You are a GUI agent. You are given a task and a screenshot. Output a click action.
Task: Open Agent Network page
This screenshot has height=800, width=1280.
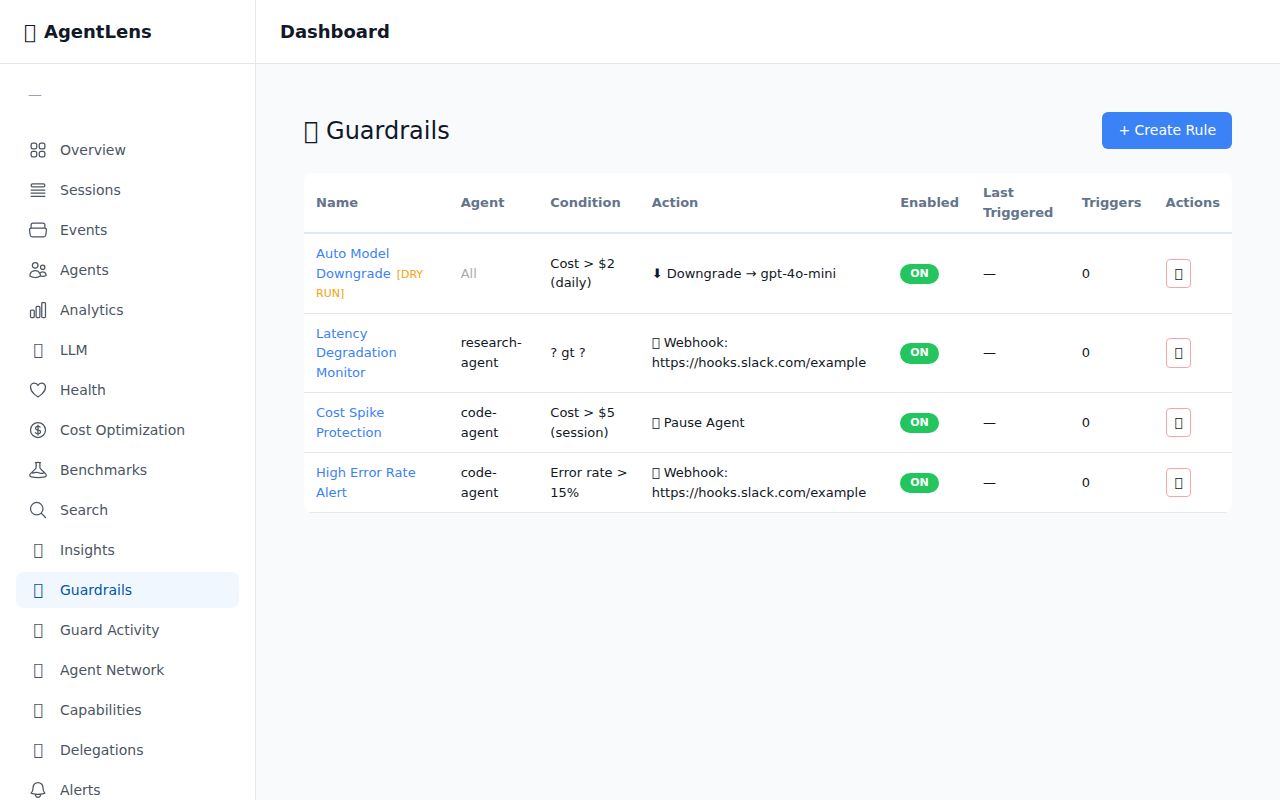tap(127, 670)
